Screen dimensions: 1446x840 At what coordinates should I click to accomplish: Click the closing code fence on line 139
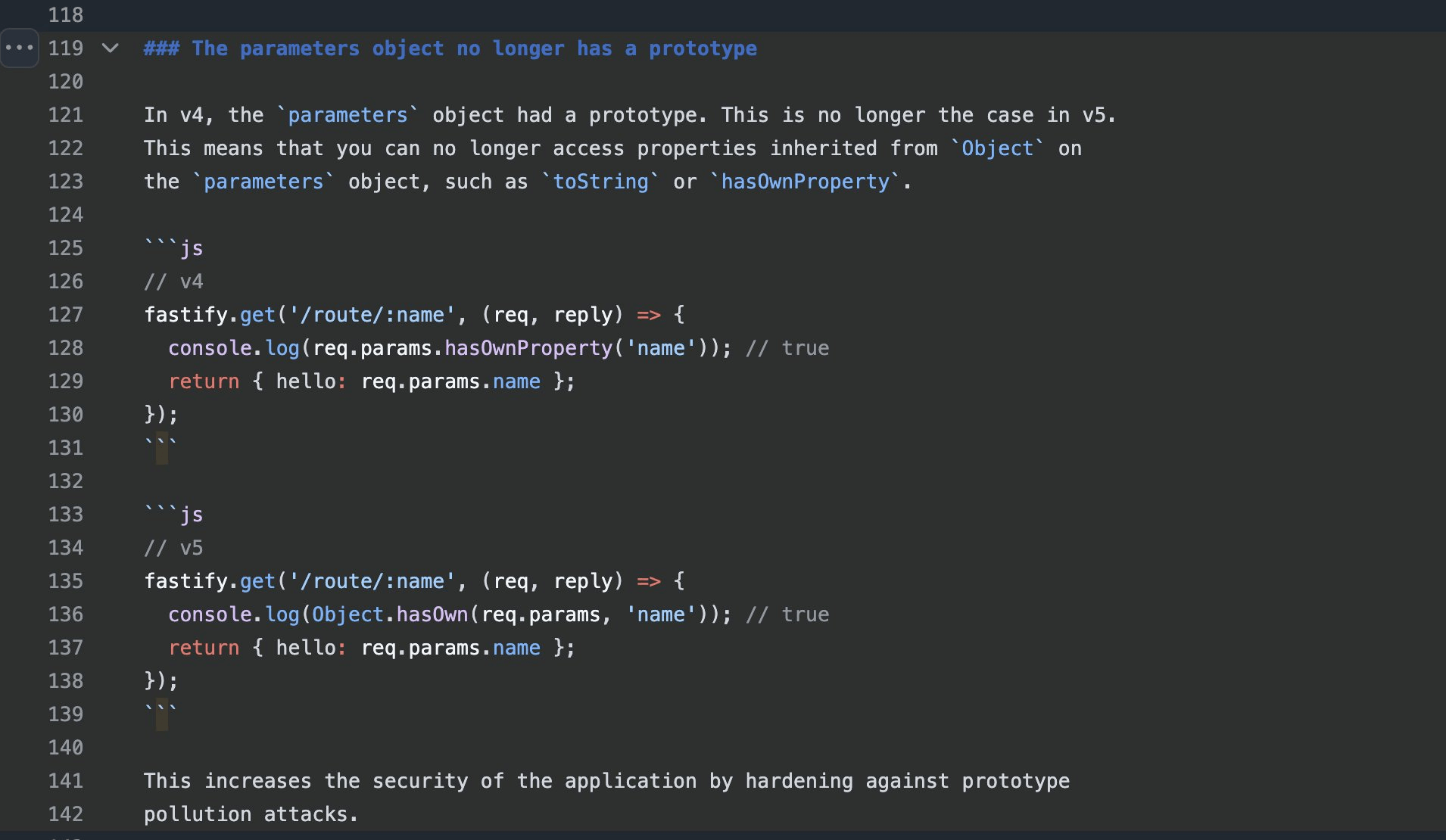[160, 714]
